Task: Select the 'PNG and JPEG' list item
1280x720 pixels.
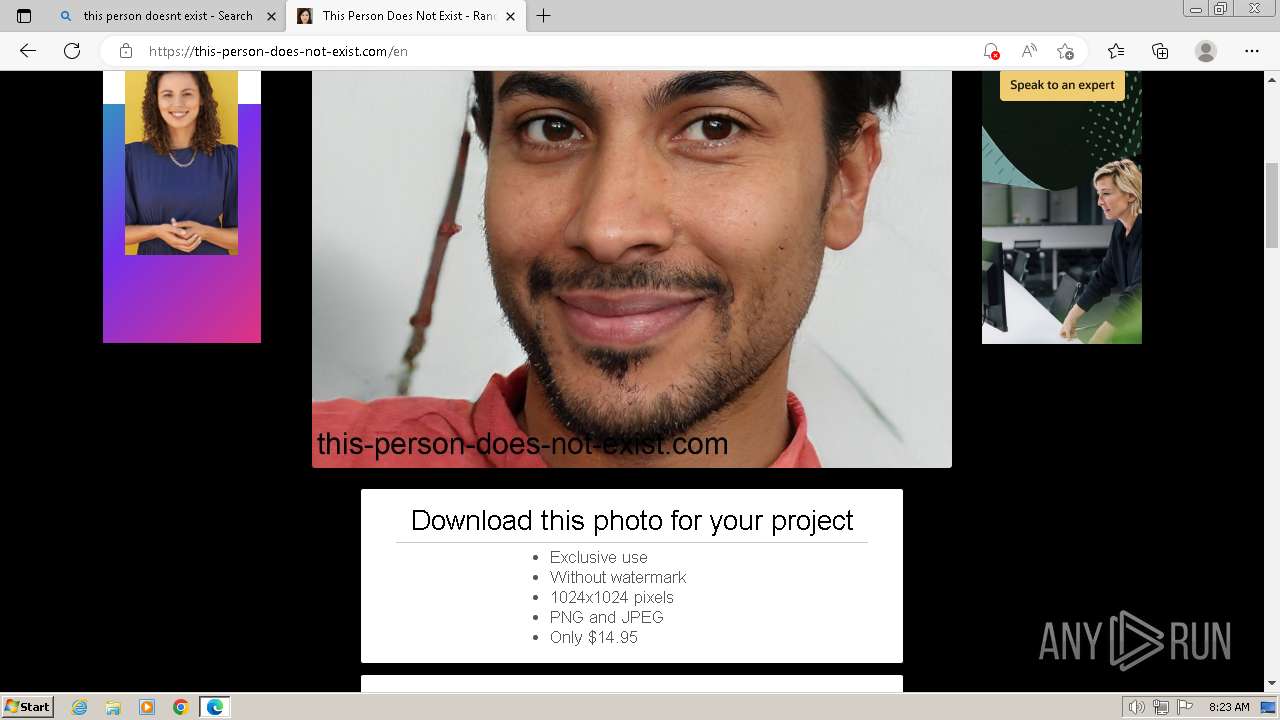Action: [x=606, y=617]
